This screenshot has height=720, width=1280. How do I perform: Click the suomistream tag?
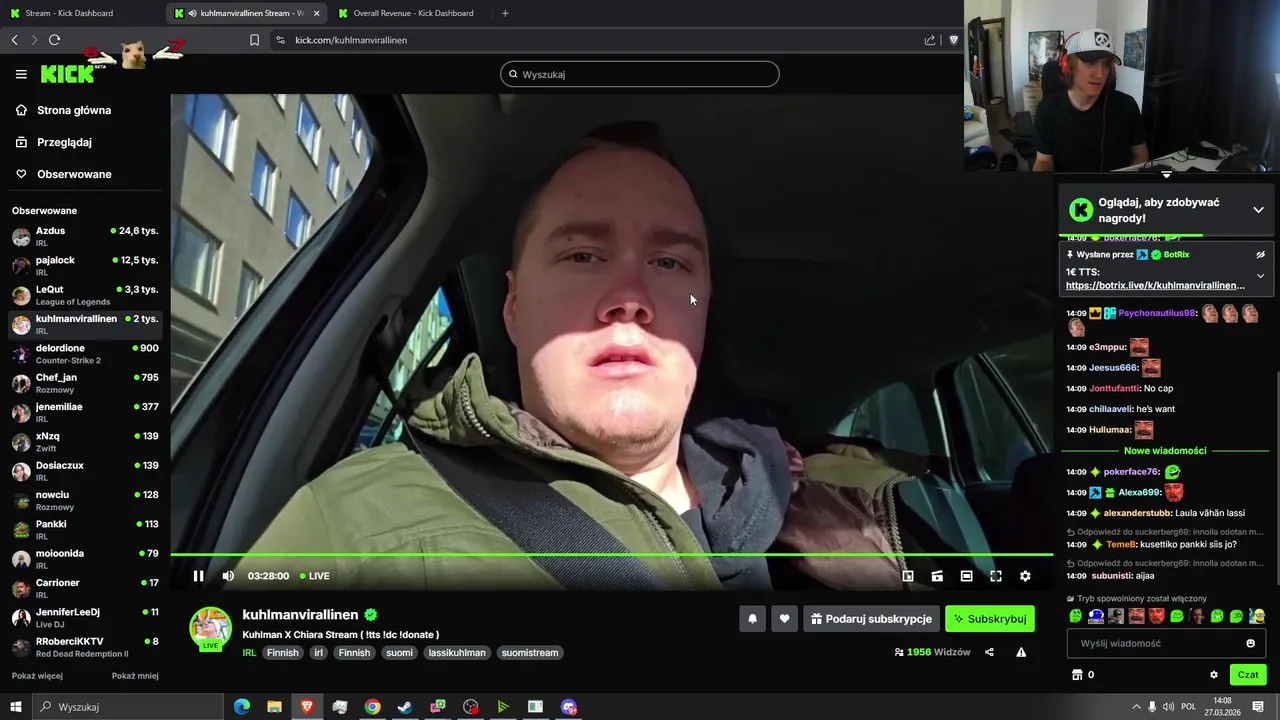tap(530, 653)
